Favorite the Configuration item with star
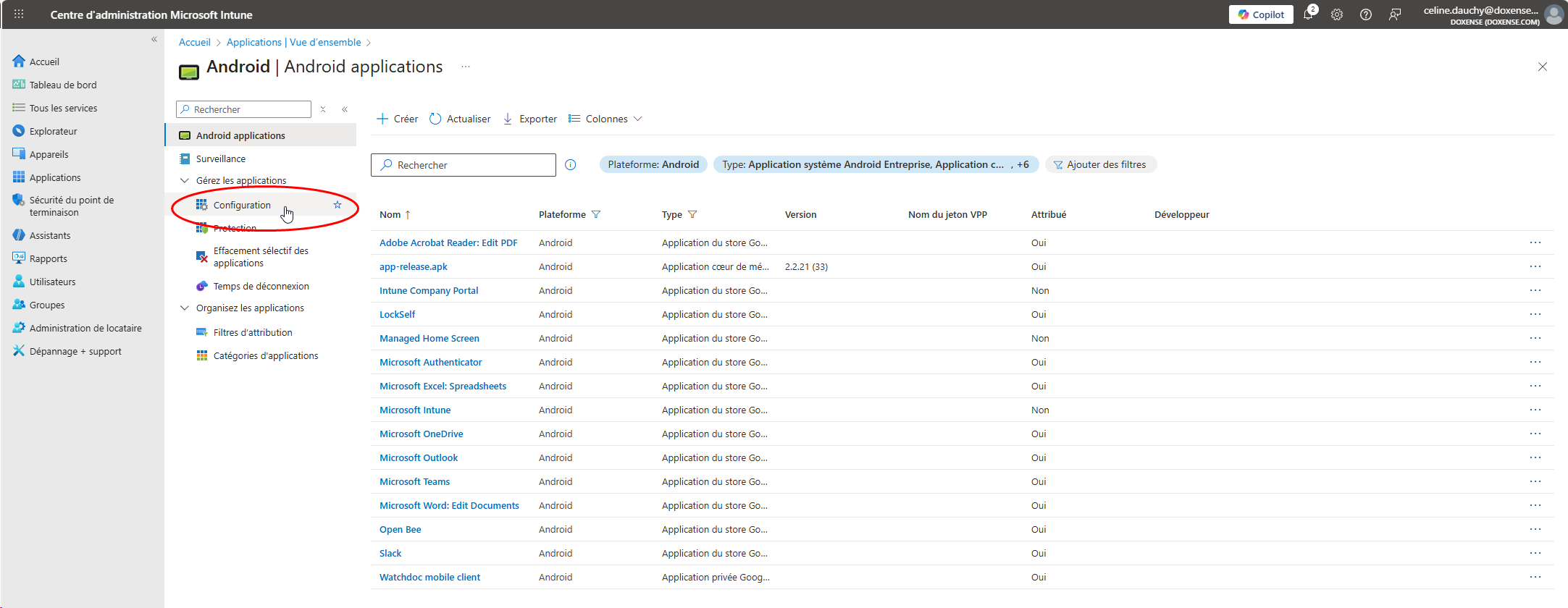This screenshot has height=608, width=1568. (338, 205)
